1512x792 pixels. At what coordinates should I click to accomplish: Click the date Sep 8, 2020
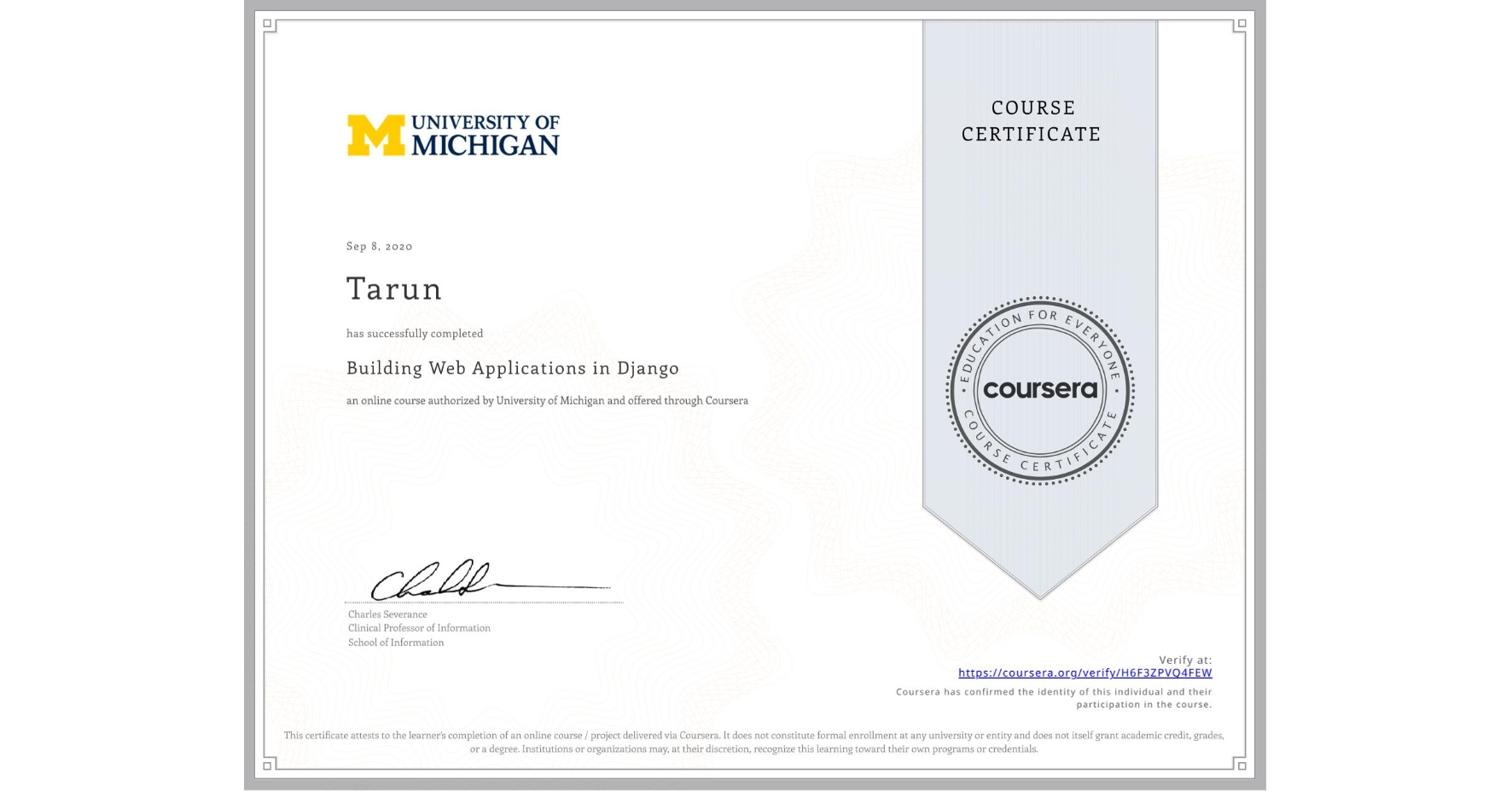coord(380,246)
